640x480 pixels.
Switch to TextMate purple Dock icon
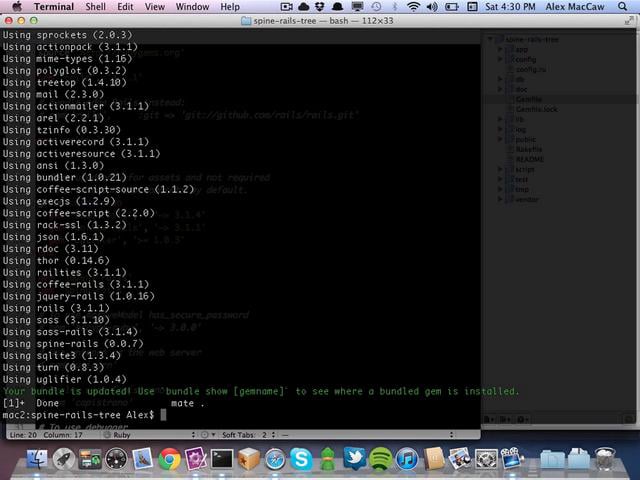tap(196, 459)
